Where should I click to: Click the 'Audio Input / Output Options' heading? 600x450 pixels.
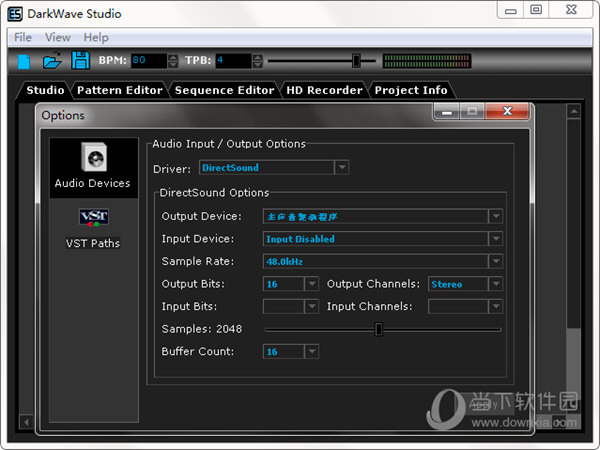tap(229, 144)
